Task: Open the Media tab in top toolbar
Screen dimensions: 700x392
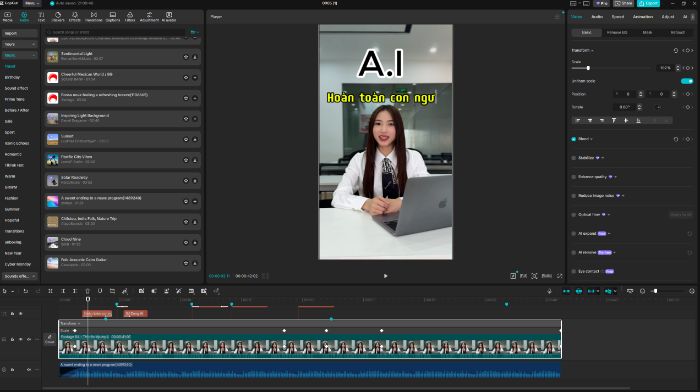Action: pyautogui.click(x=8, y=17)
